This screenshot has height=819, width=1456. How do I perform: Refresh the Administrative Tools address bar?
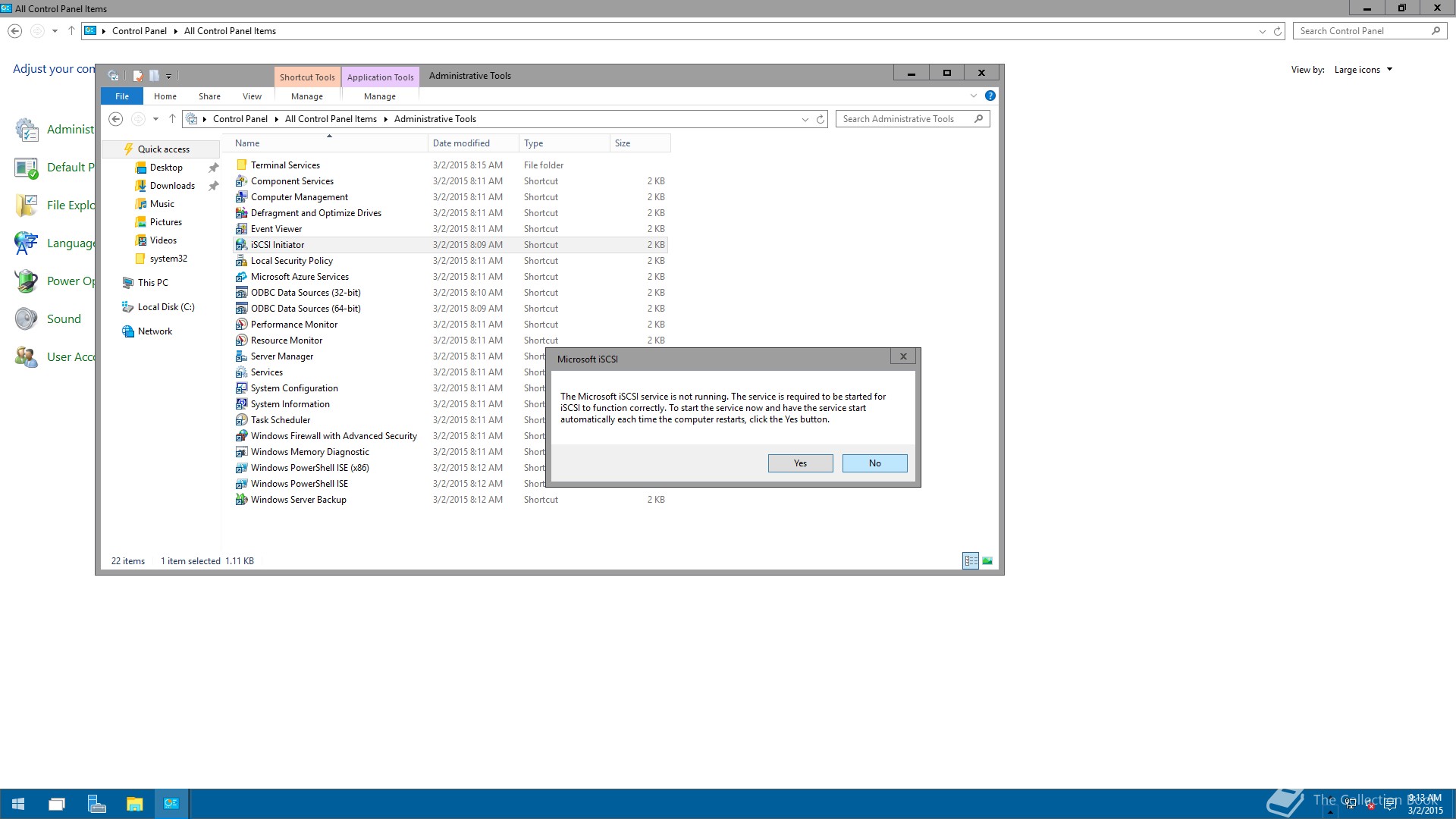point(820,119)
